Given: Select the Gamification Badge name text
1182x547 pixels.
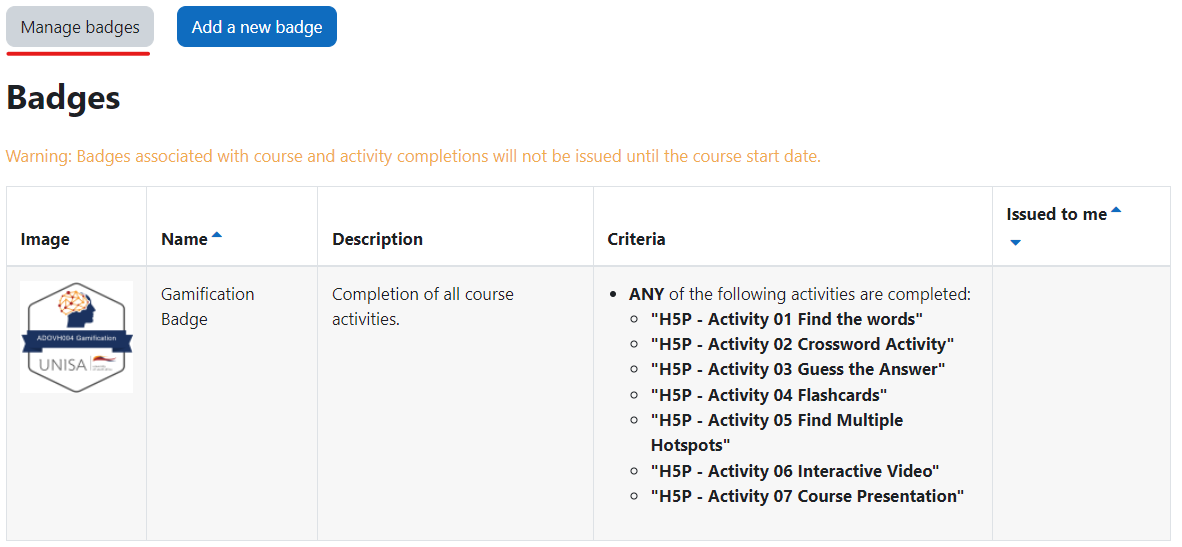Looking at the screenshot, I should coord(208,307).
